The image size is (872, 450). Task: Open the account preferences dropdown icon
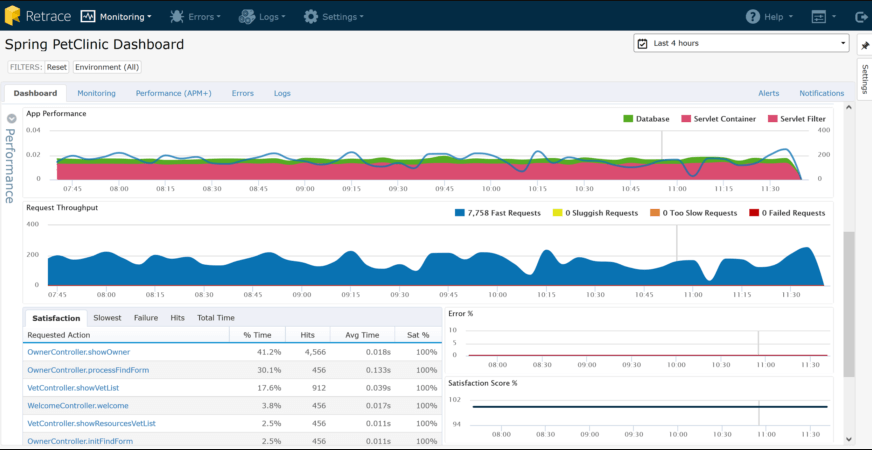click(819, 17)
